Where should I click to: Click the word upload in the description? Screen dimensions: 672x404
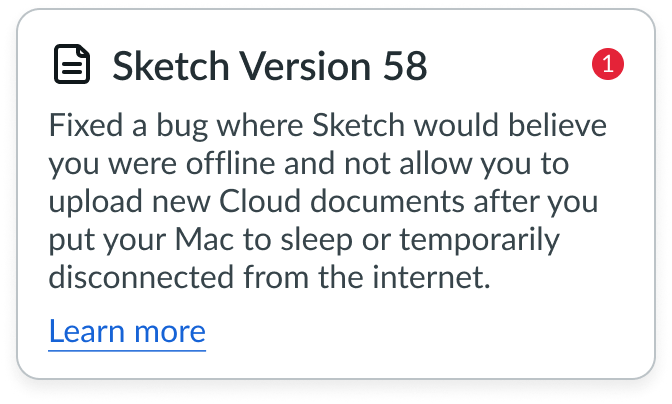[94, 203]
